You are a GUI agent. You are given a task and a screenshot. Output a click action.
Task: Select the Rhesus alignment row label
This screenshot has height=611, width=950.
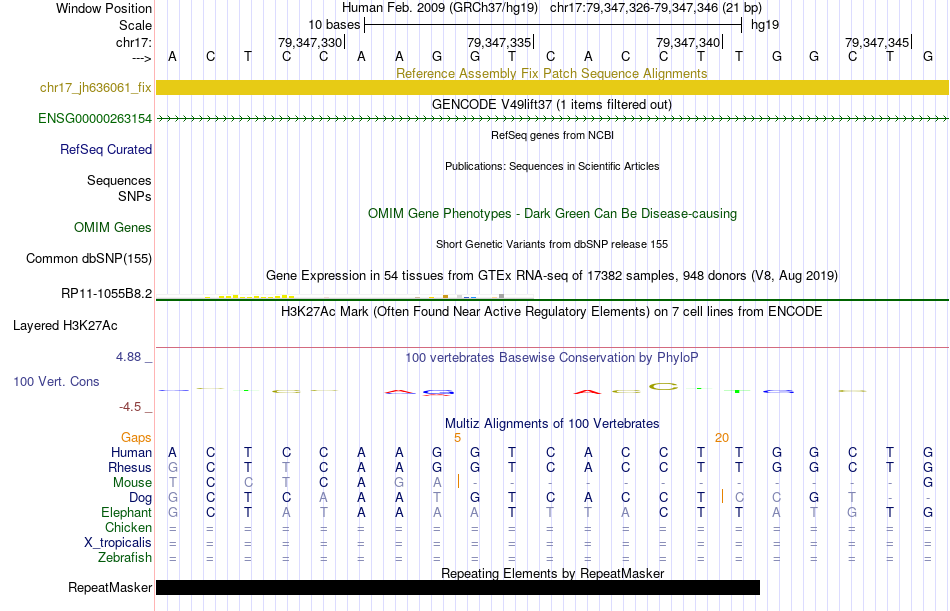(x=130, y=468)
